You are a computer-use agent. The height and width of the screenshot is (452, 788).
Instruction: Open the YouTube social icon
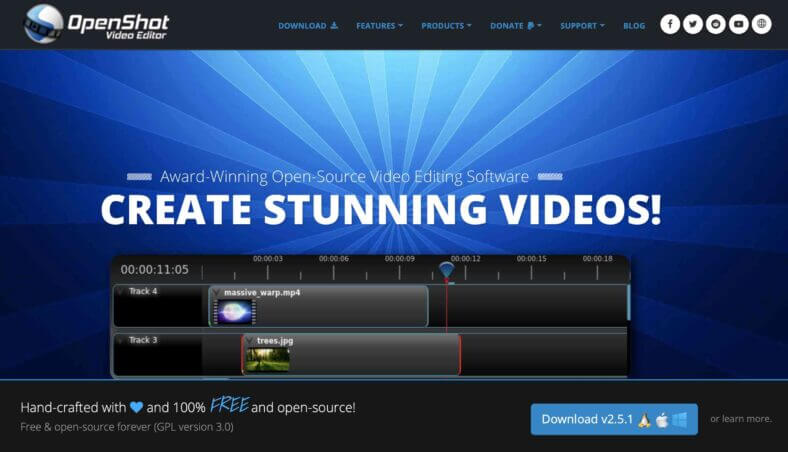pyautogui.click(x=739, y=24)
